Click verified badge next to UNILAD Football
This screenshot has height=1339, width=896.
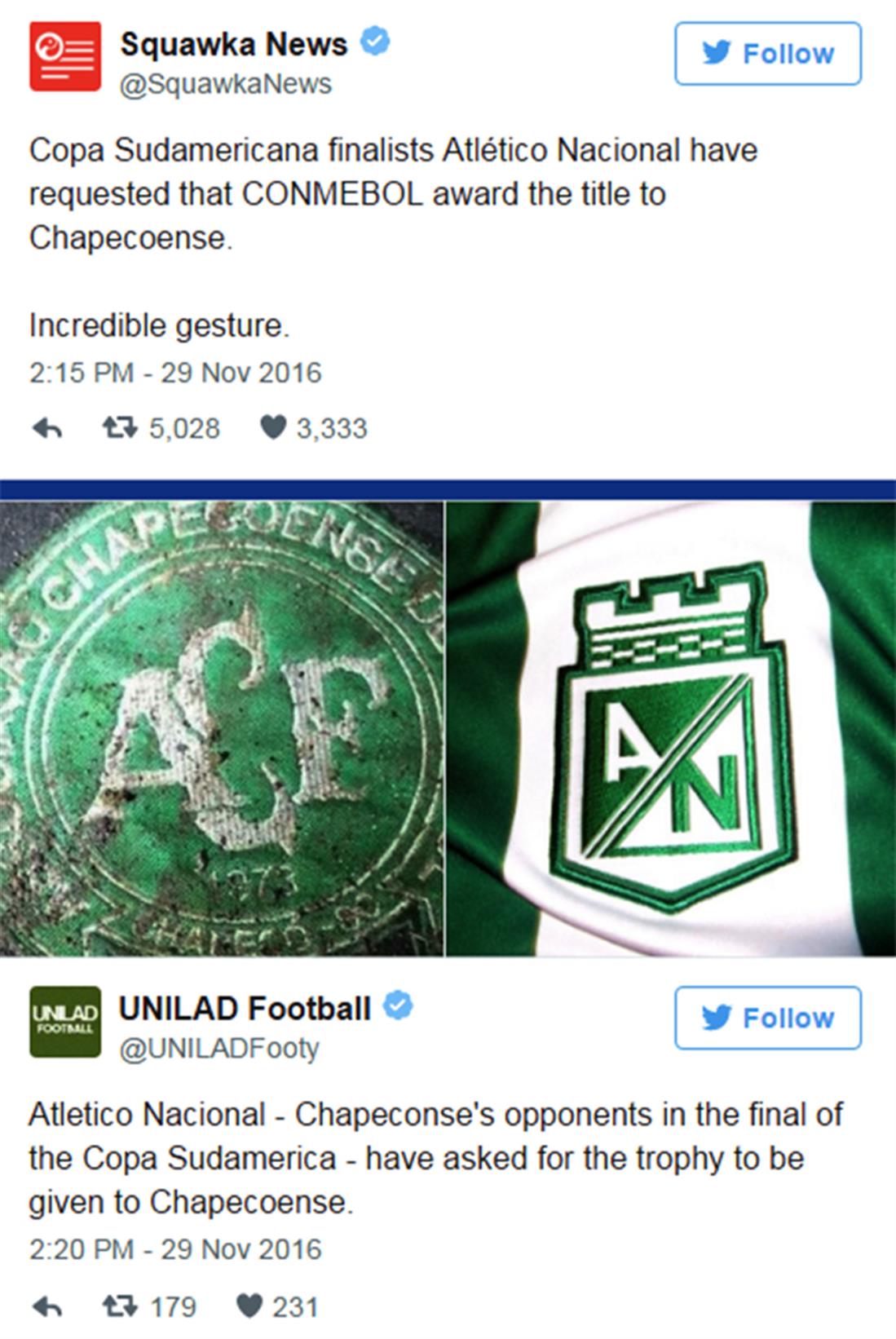pyautogui.click(x=398, y=1005)
